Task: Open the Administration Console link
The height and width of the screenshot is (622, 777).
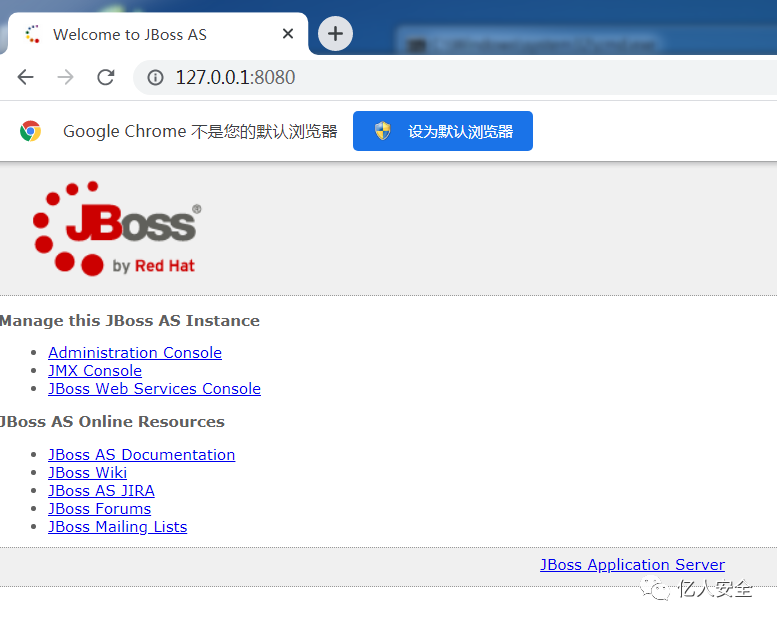Action: point(135,352)
